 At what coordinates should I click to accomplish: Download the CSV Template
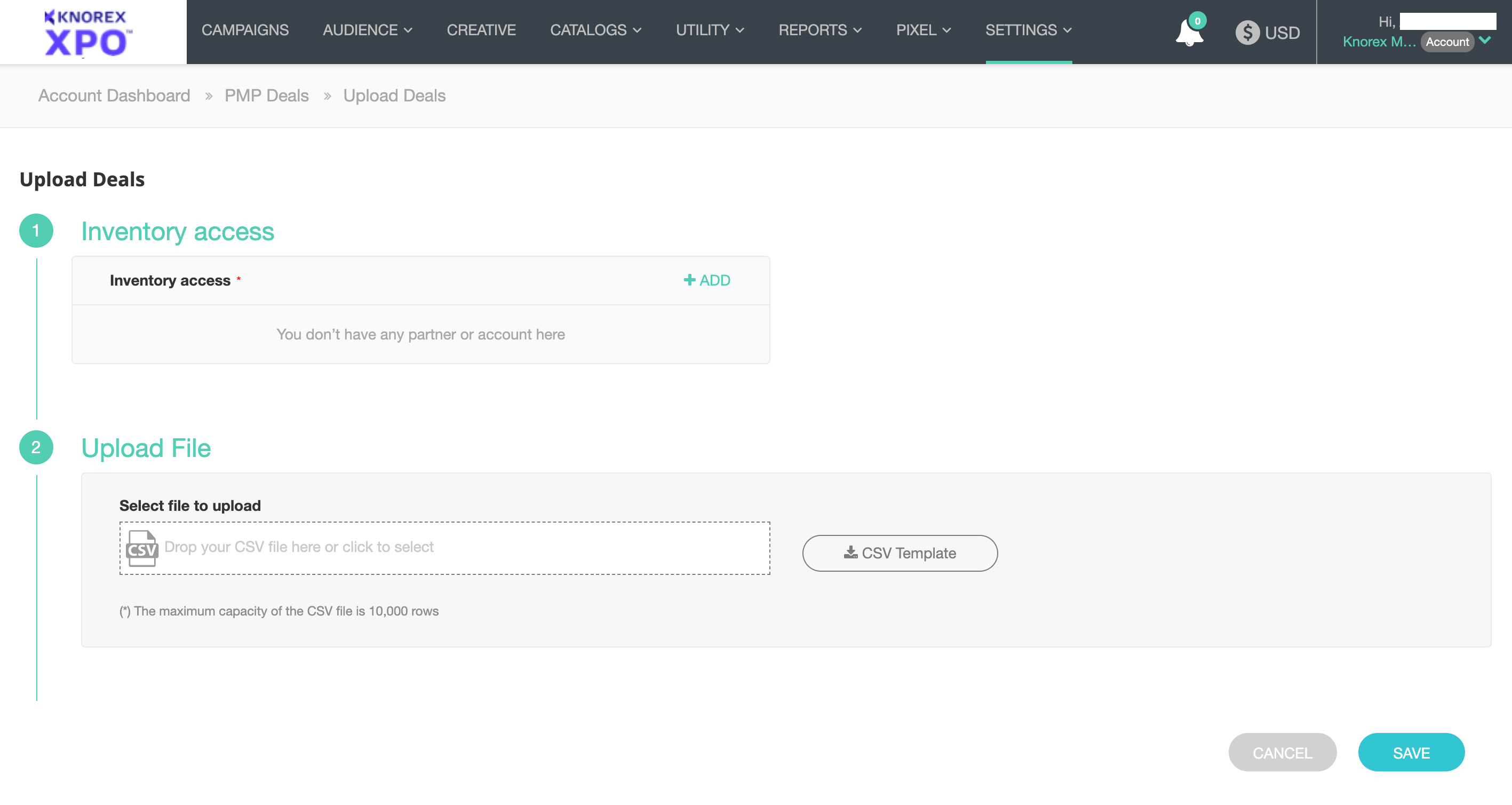click(898, 553)
